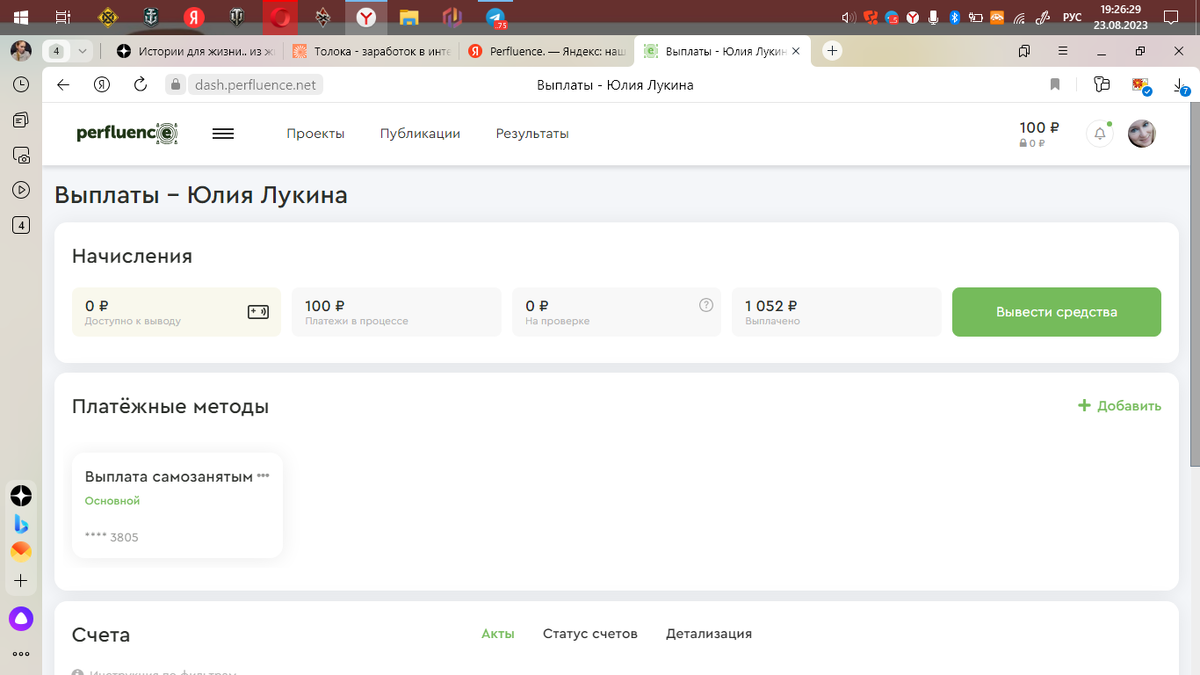This screenshot has height=675, width=1200.
Task: Click the Yandex Я home button
Action: pyautogui.click(x=101, y=85)
